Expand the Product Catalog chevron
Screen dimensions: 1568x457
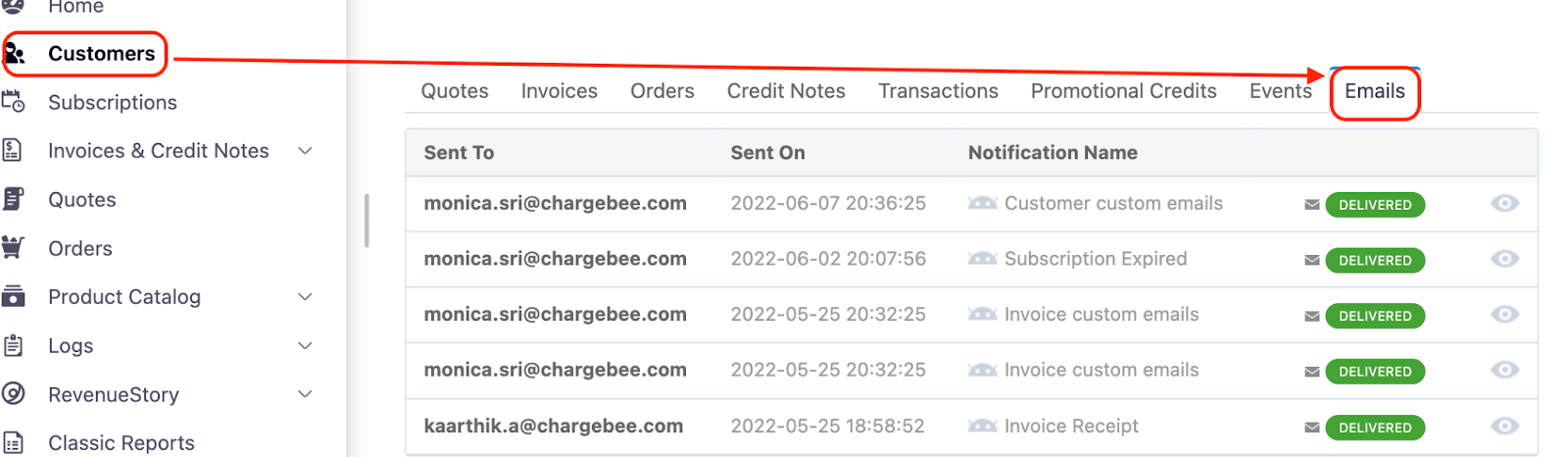point(305,297)
